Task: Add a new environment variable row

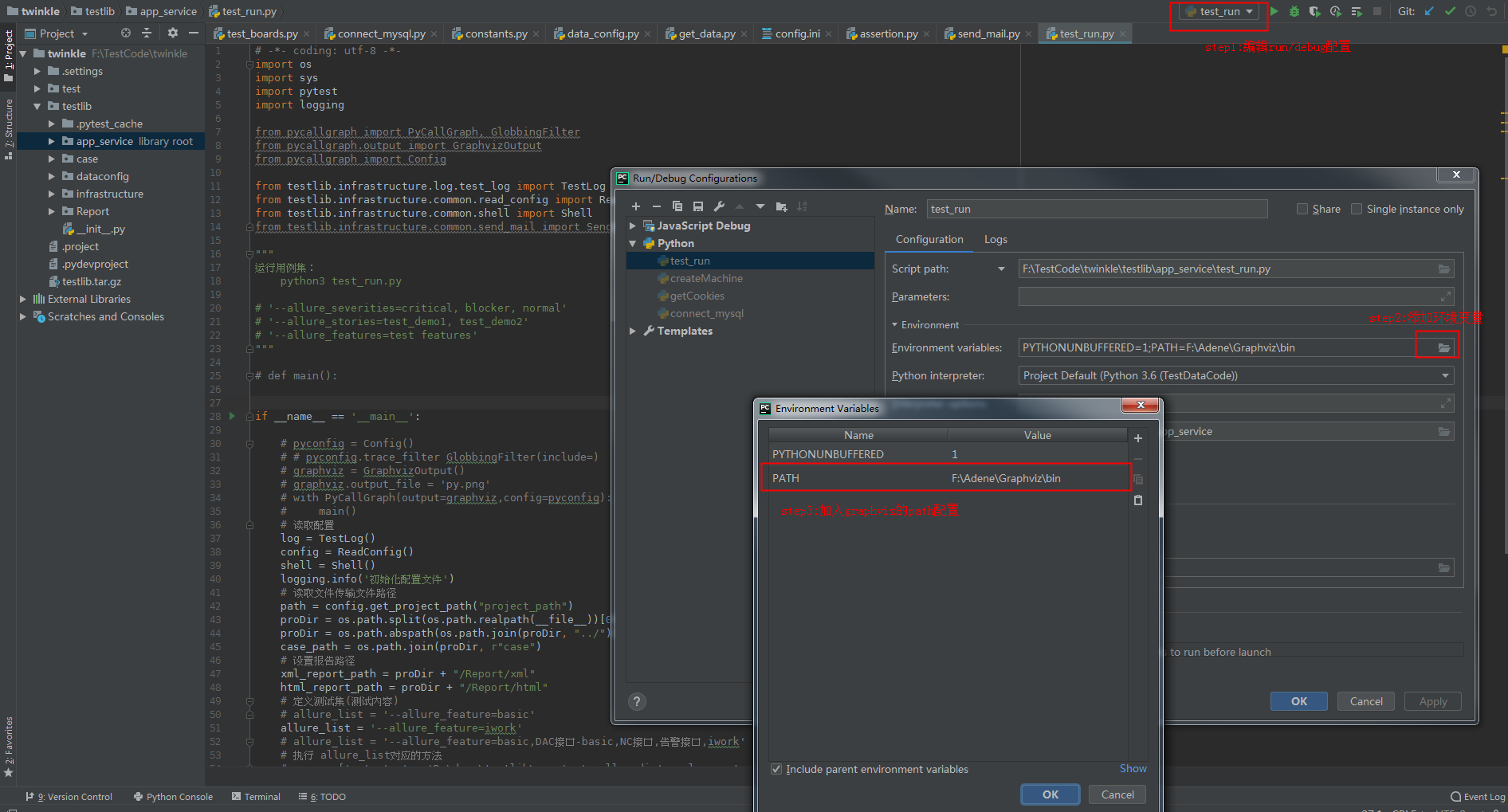Action: [1138, 438]
